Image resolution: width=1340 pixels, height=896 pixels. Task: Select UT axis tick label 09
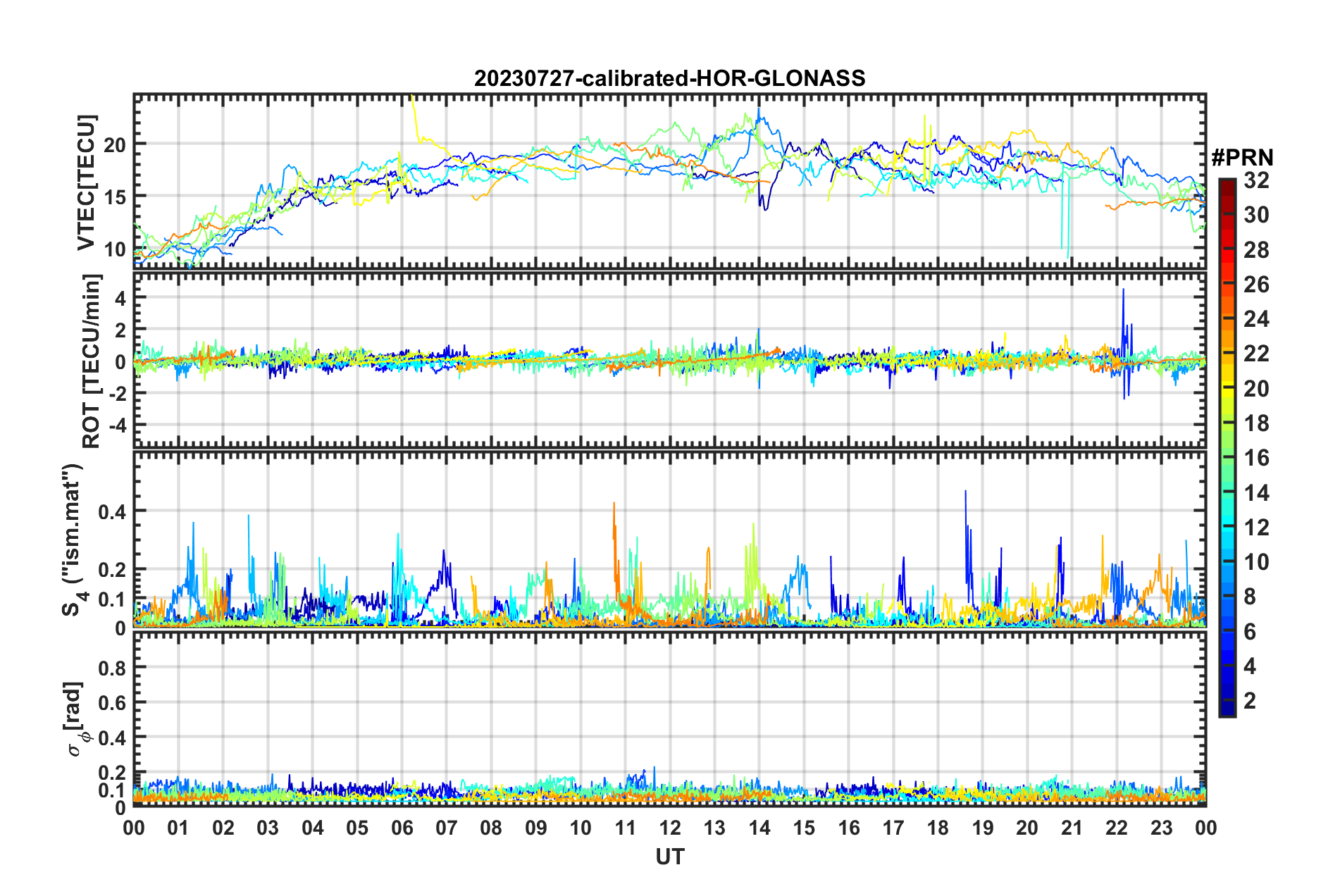pyautogui.click(x=536, y=828)
